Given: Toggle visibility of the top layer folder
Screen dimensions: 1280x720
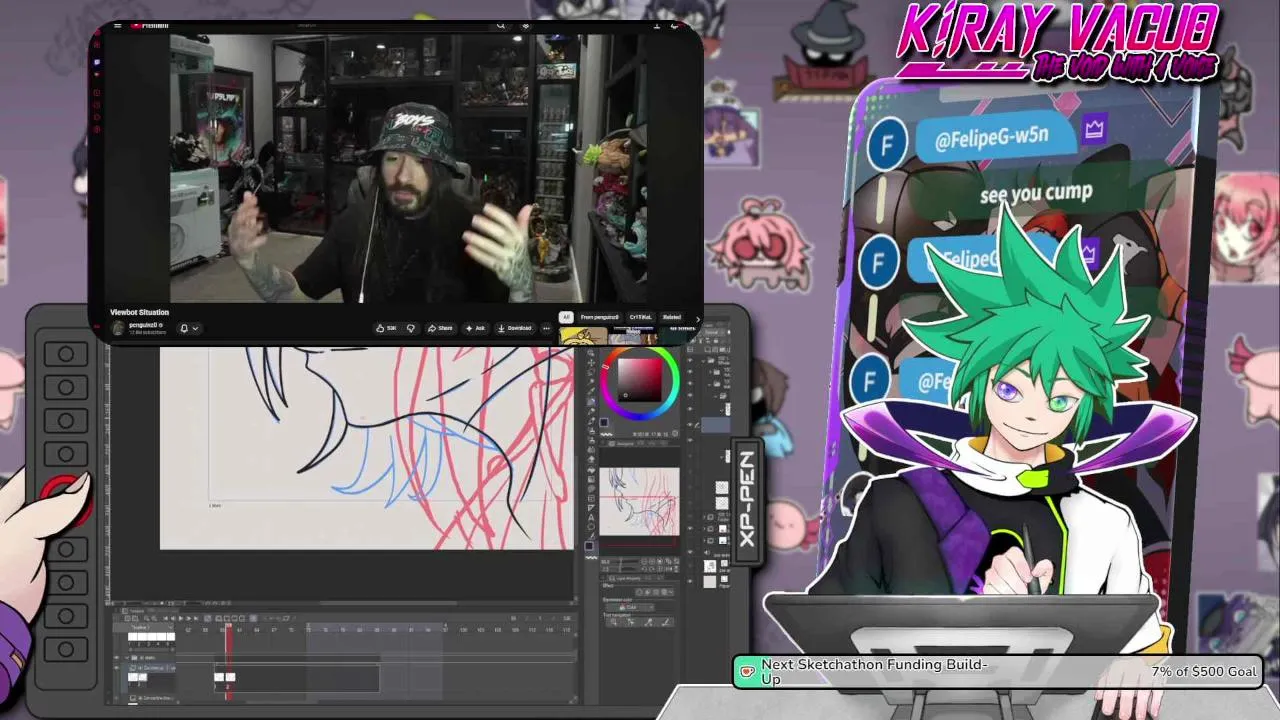Looking at the screenshot, I should (690, 361).
